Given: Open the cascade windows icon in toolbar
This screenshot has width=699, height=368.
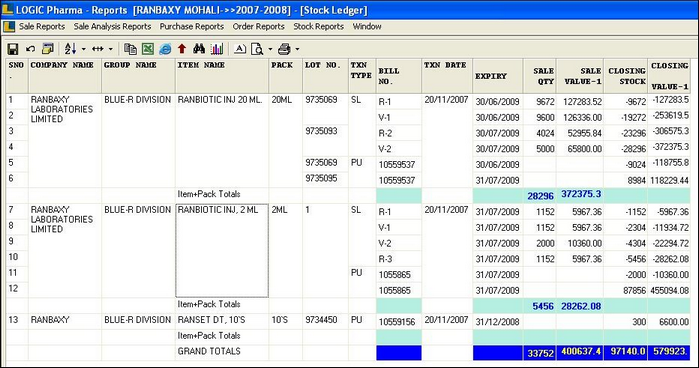Looking at the screenshot, I should click(x=47, y=48).
